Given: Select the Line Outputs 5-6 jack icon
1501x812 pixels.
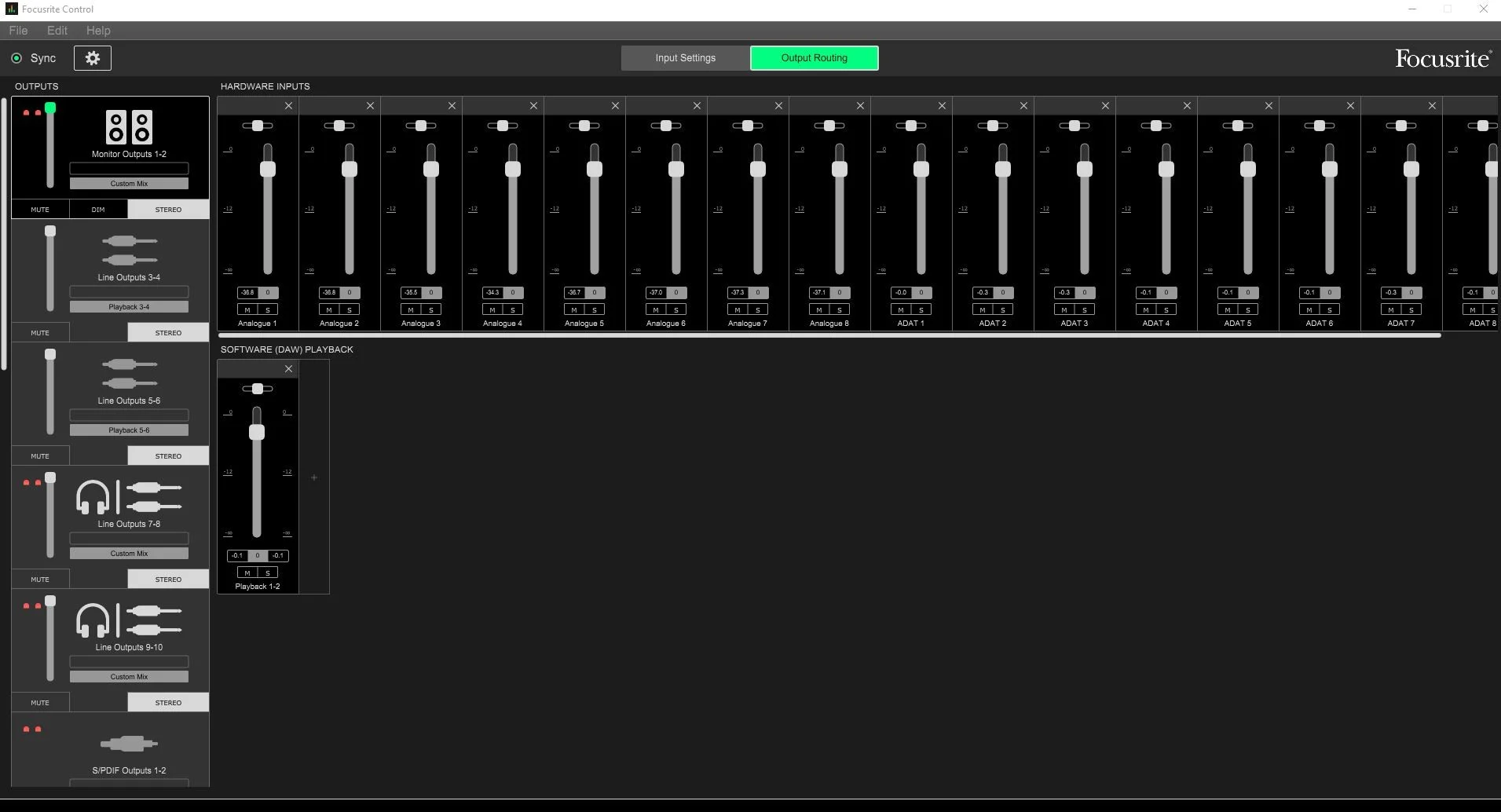Looking at the screenshot, I should tap(130, 373).
